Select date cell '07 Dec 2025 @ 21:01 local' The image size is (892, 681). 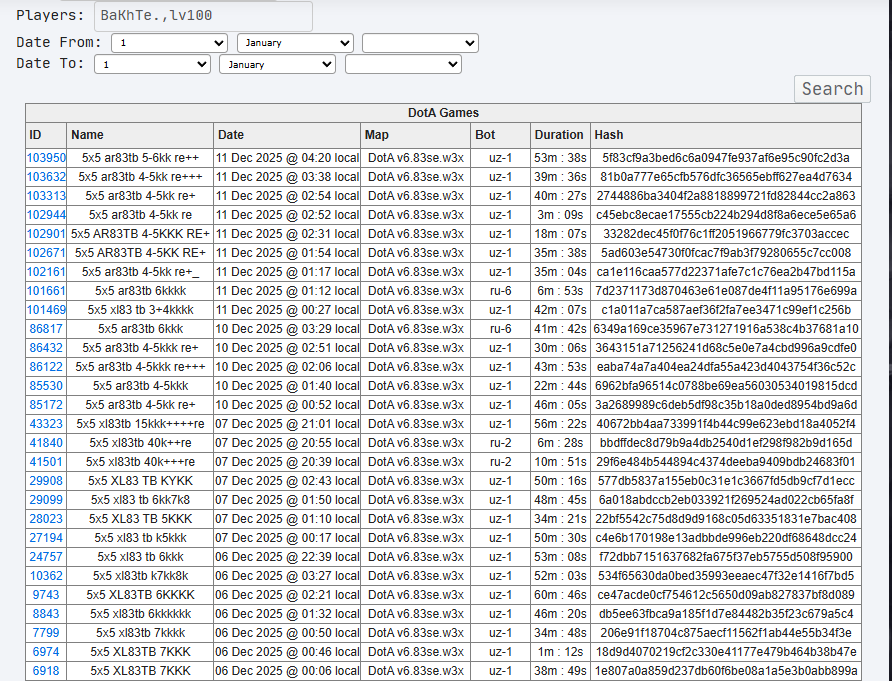tap(287, 424)
